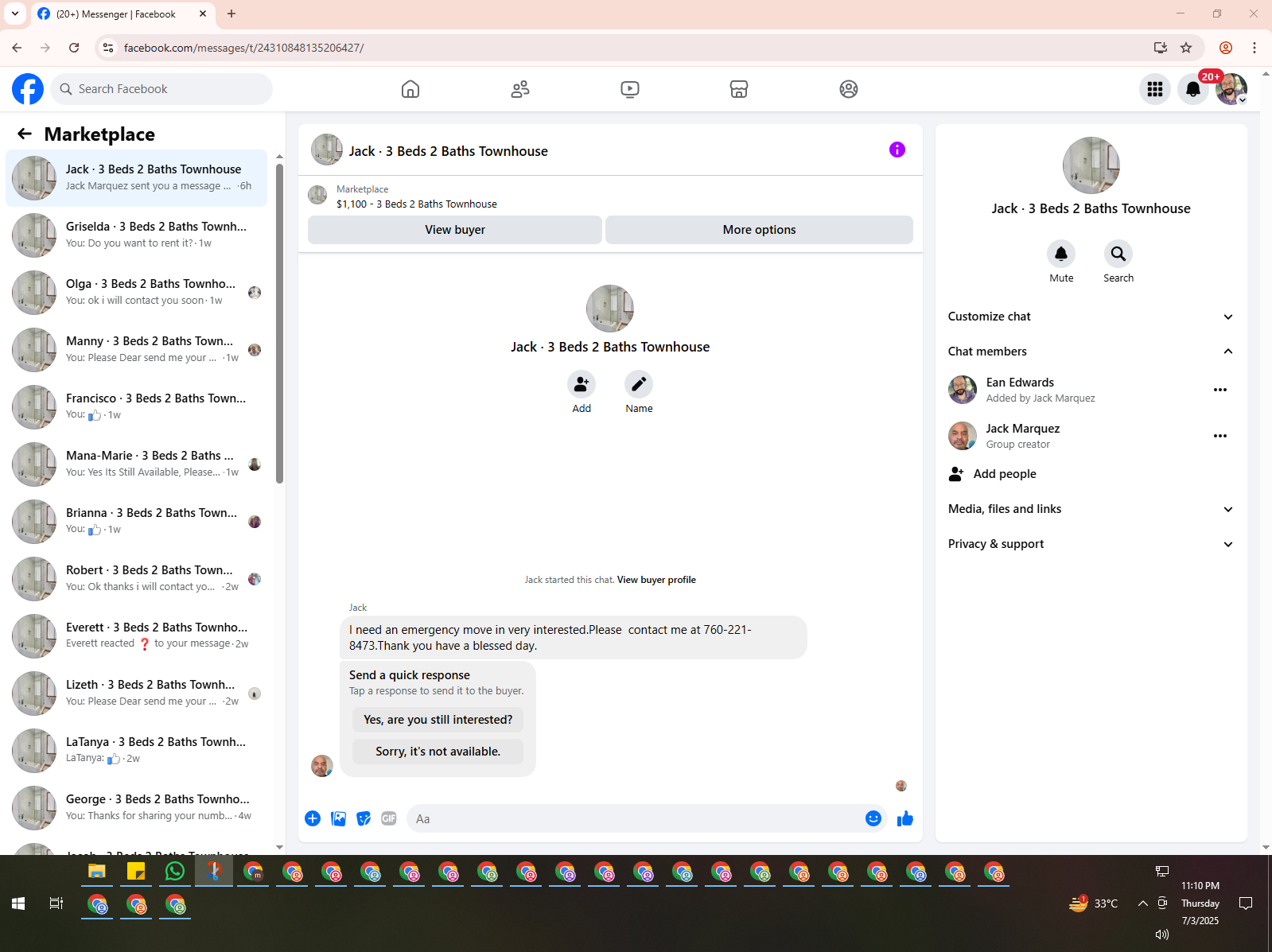Open Manny conversation in chat list
Image resolution: width=1272 pixels, height=952 pixels.
[137, 350]
